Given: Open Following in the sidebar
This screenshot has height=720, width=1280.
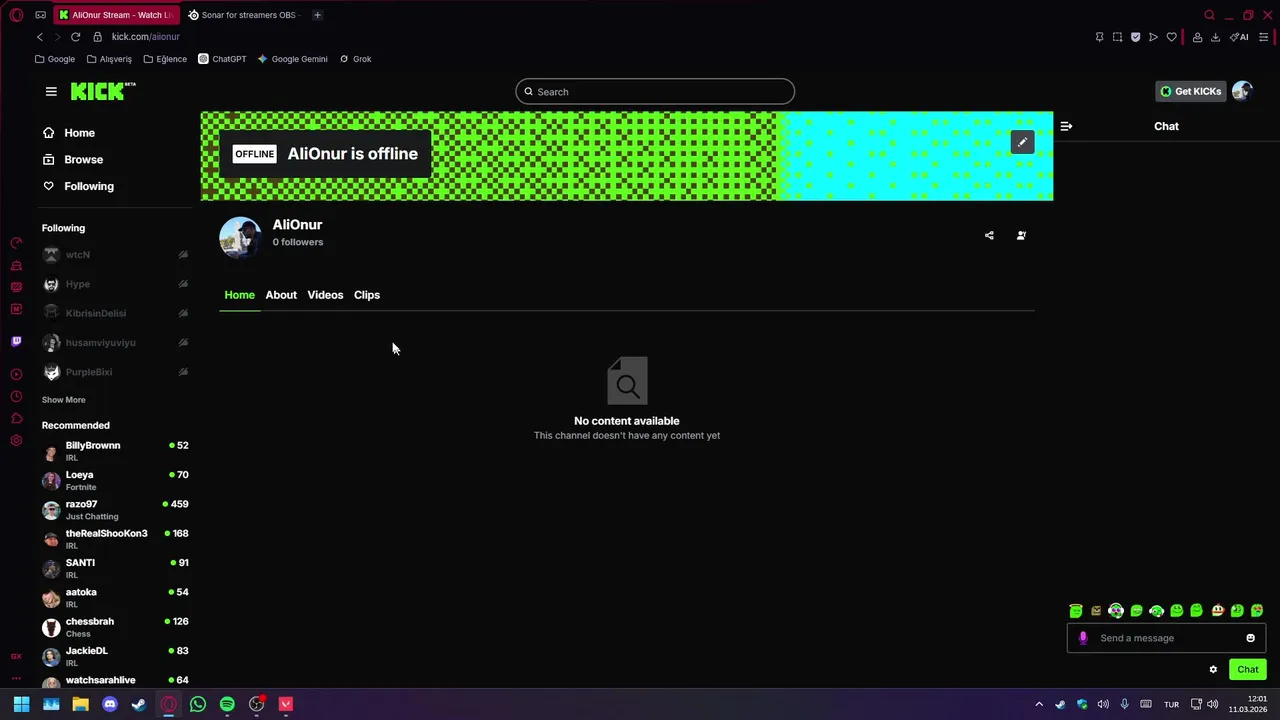Looking at the screenshot, I should click(x=78, y=186).
